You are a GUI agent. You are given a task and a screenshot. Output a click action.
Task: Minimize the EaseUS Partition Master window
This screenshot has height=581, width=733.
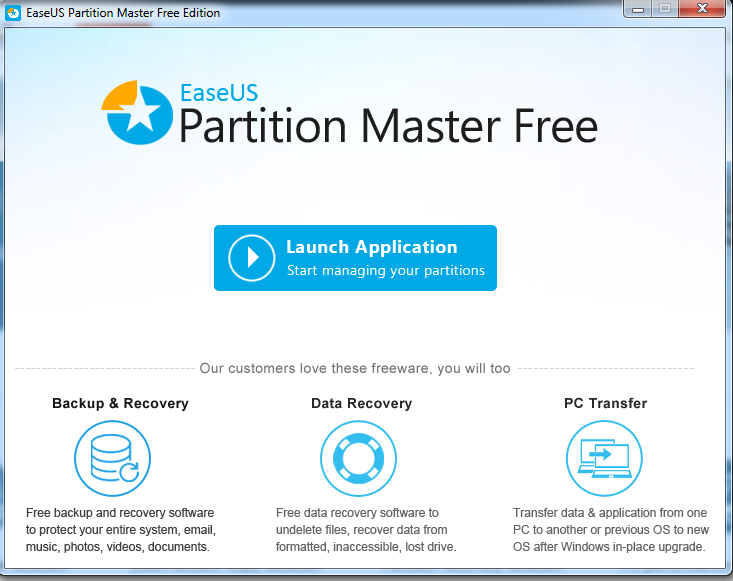click(638, 9)
